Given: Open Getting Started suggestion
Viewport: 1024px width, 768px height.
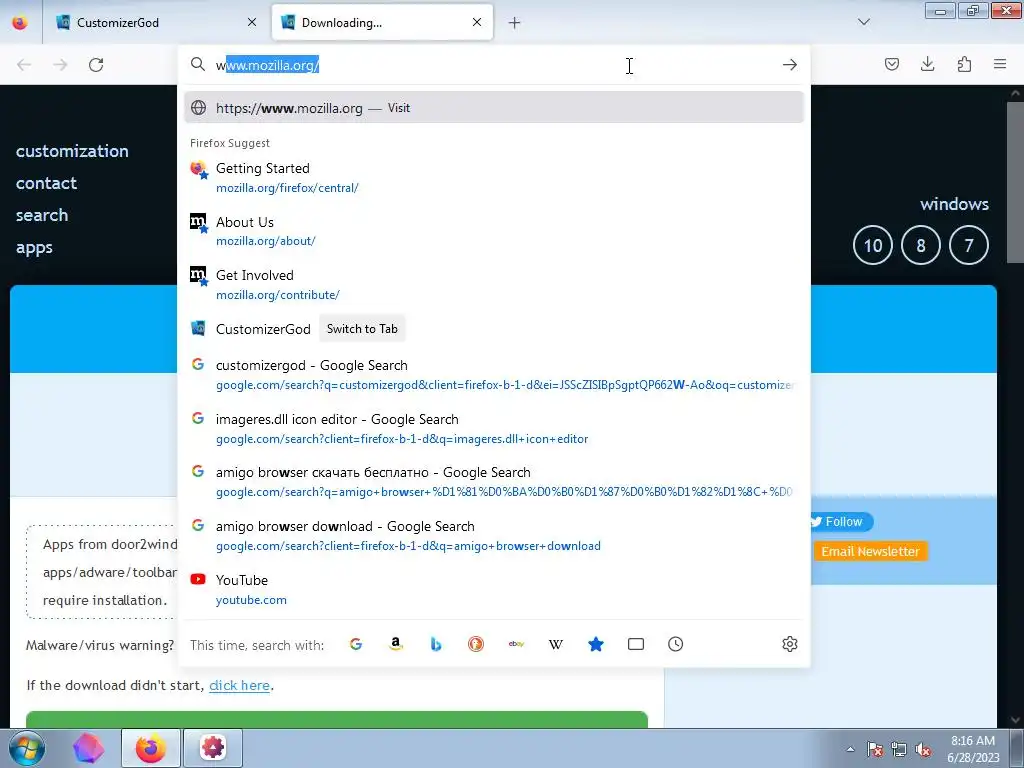Looking at the screenshot, I should (494, 178).
